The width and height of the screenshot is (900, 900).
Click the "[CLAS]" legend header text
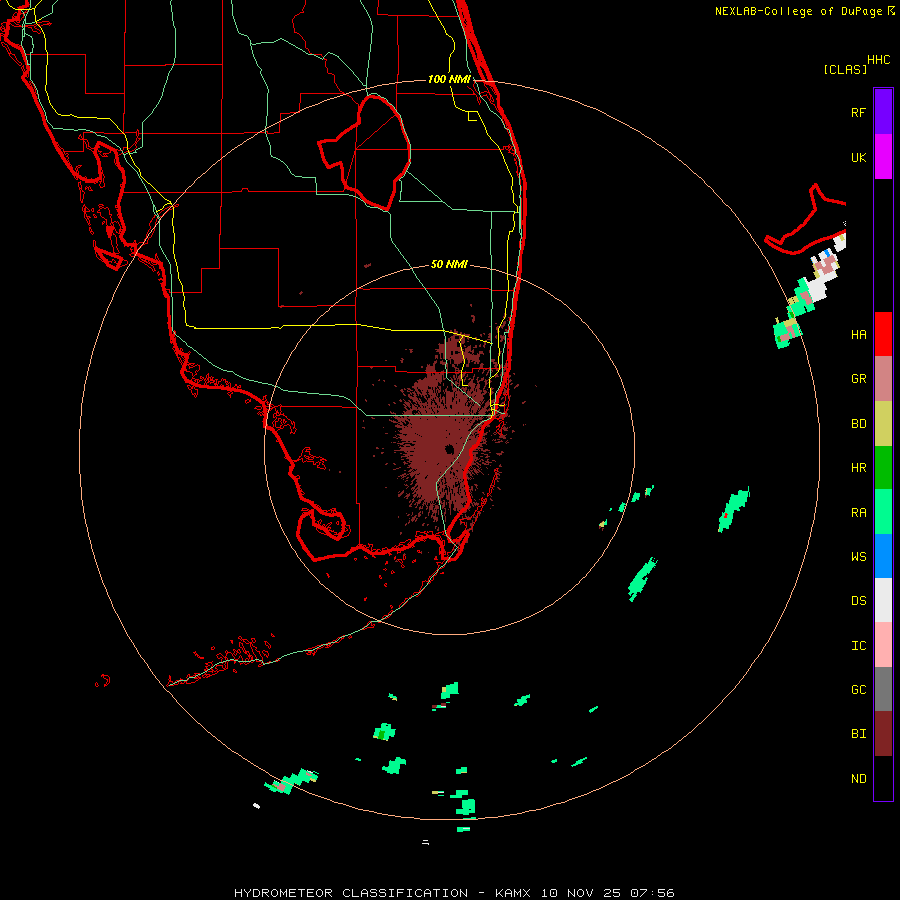[x=845, y=70]
